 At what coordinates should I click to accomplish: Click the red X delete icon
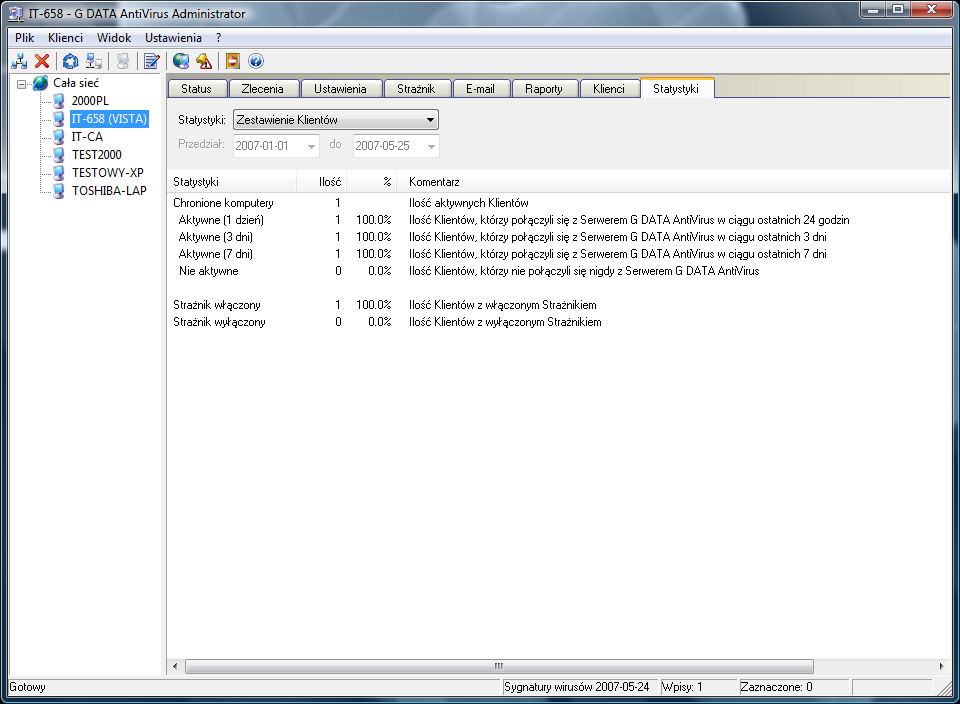pos(42,61)
